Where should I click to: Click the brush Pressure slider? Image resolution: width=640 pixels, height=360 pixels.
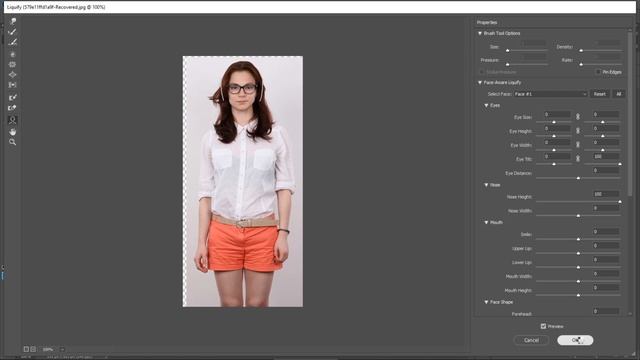[x=527, y=64]
